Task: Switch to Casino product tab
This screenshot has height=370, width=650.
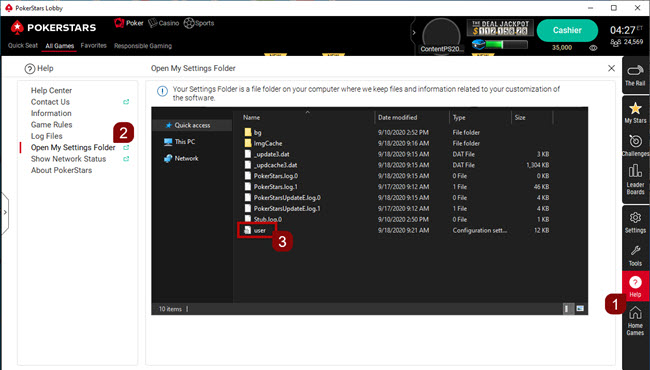Action: point(164,23)
